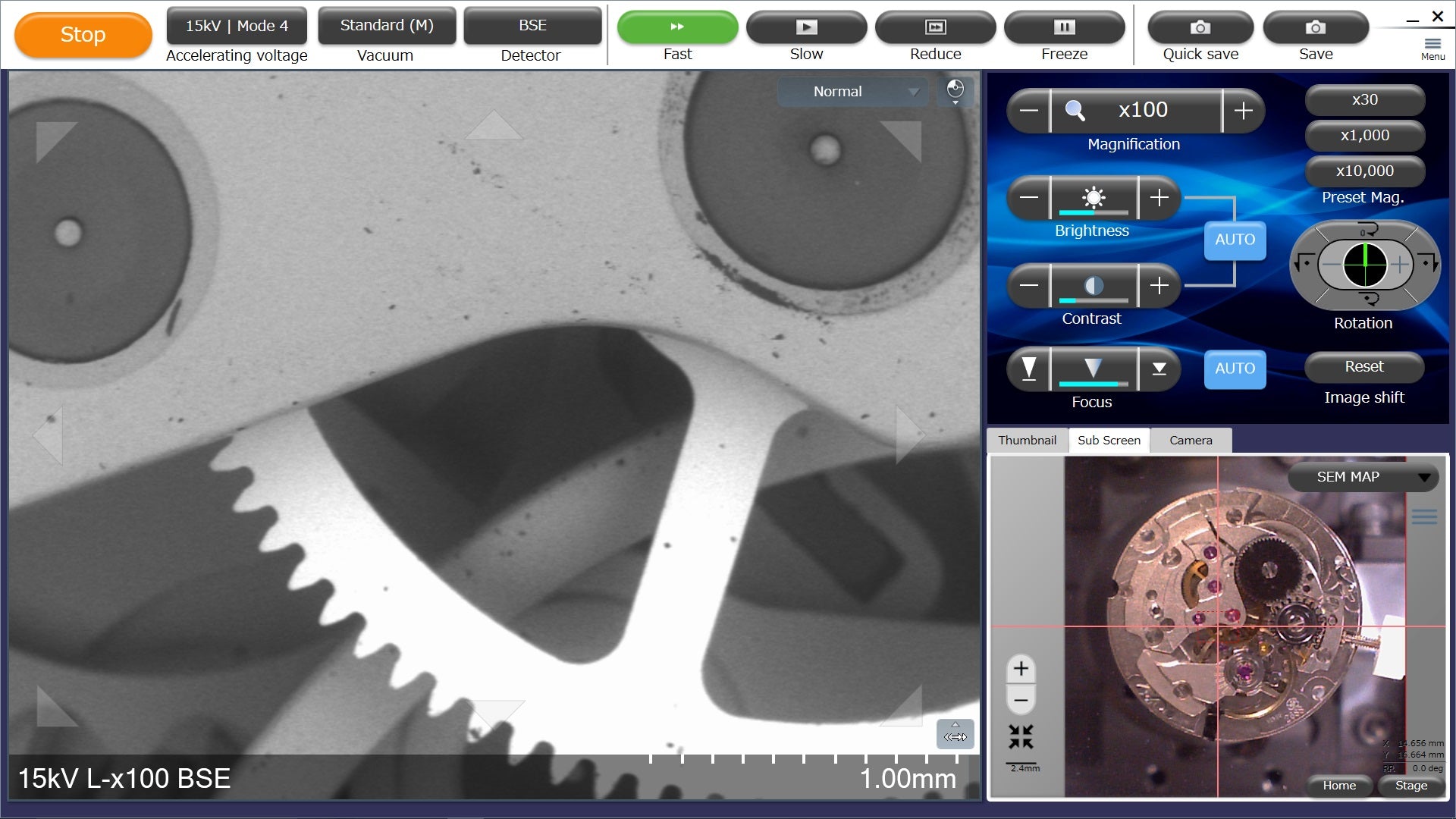The width and height of the screenshot is (1456, 819).
Task: Enable AUTO focus
Action: click(1234, 369)
